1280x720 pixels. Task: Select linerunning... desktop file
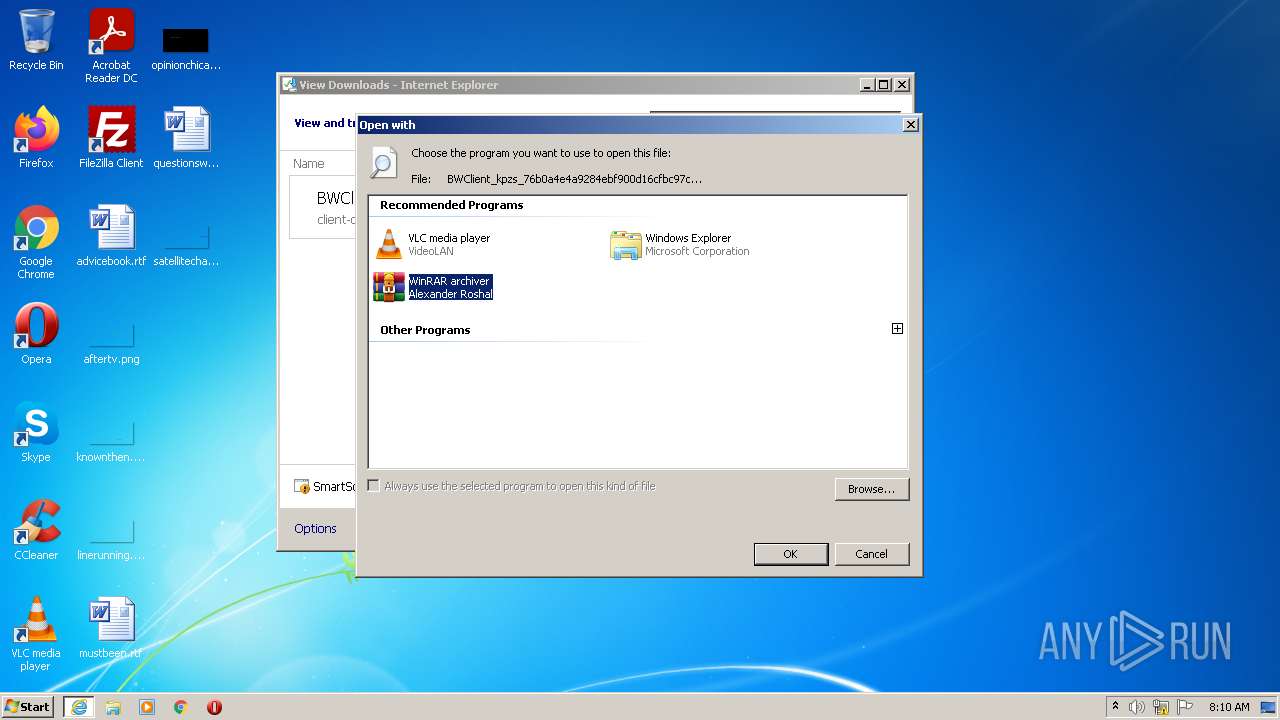(x=111, y=537)
